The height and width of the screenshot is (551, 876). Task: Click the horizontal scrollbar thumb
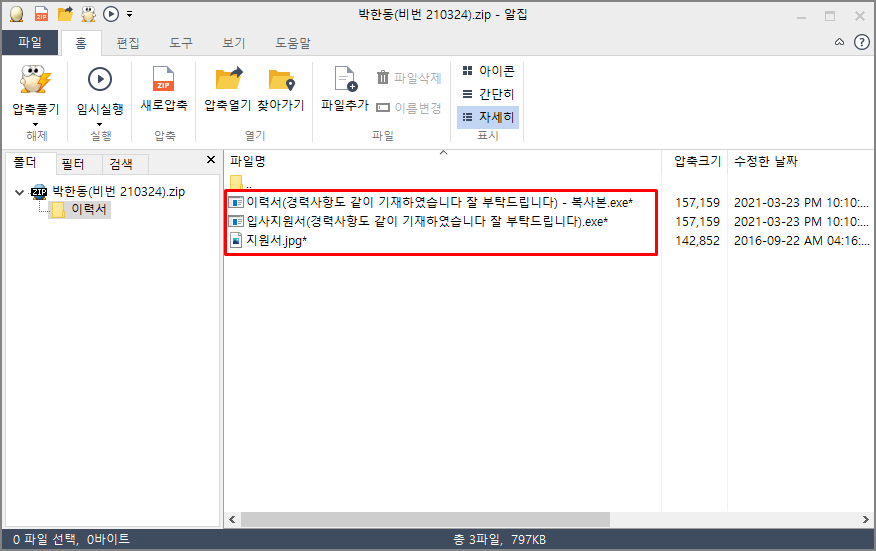coord(425,520)
